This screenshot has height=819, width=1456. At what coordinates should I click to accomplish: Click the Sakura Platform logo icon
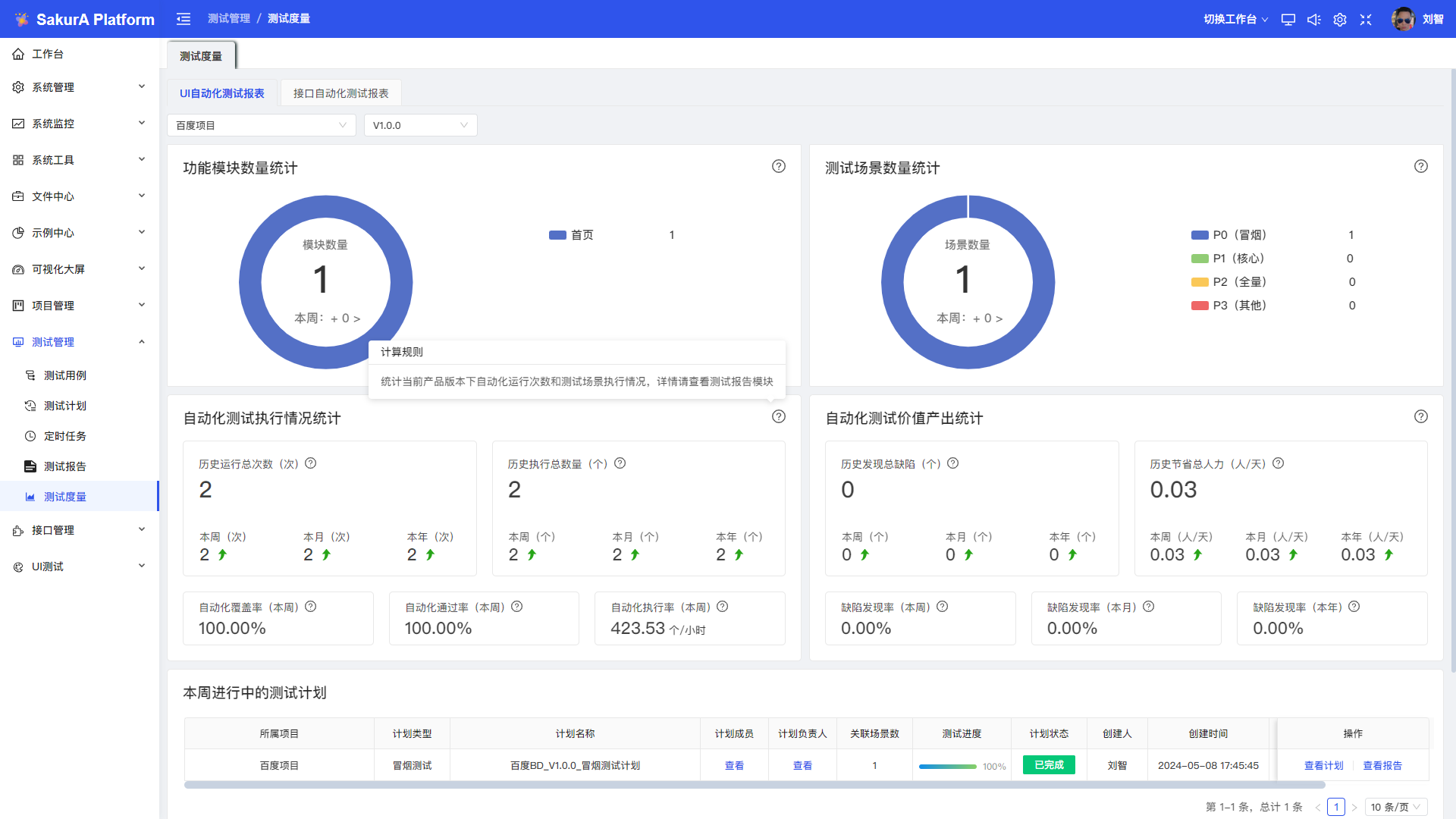coord(21,19)
